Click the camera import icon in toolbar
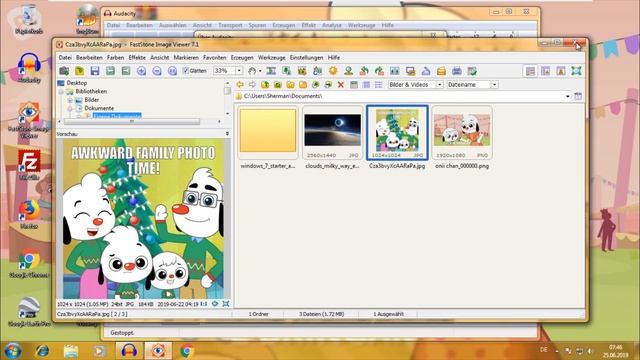 64,71
